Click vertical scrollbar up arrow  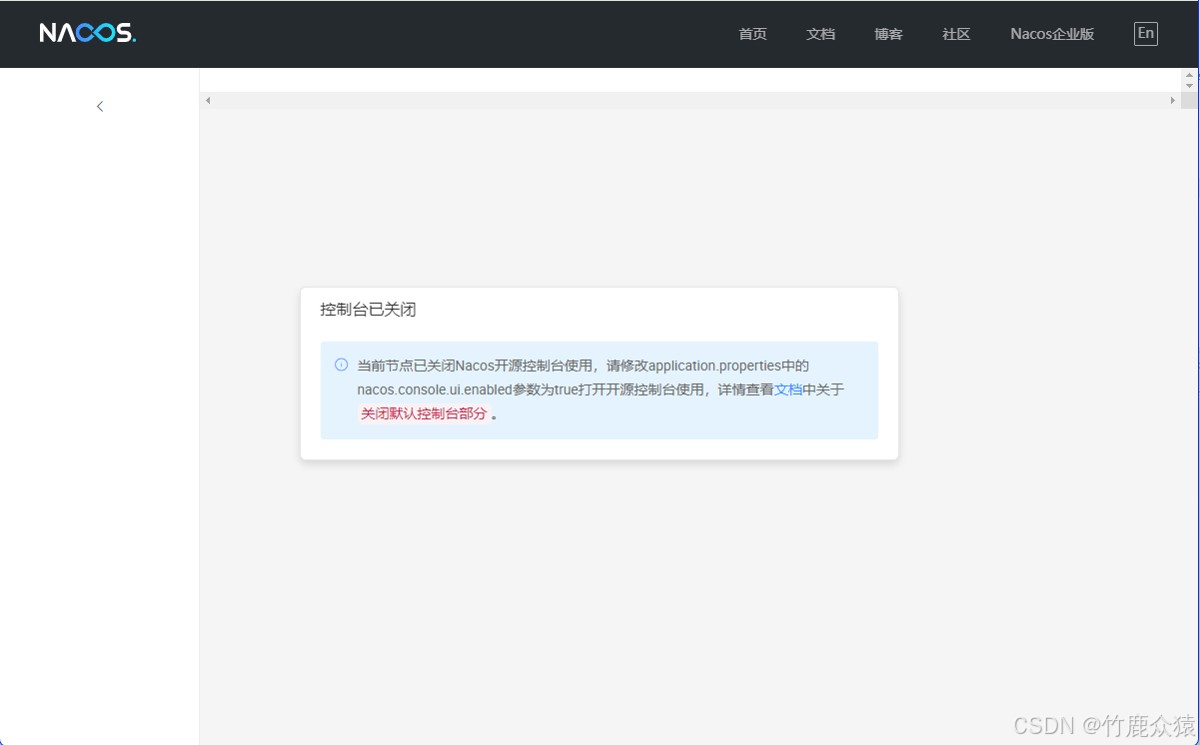[x=1189, y=74]
